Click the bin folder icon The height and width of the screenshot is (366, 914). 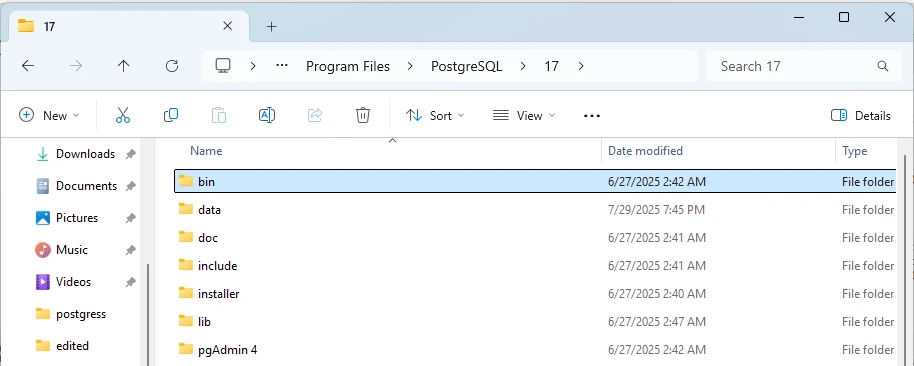[x=186, y=181]
